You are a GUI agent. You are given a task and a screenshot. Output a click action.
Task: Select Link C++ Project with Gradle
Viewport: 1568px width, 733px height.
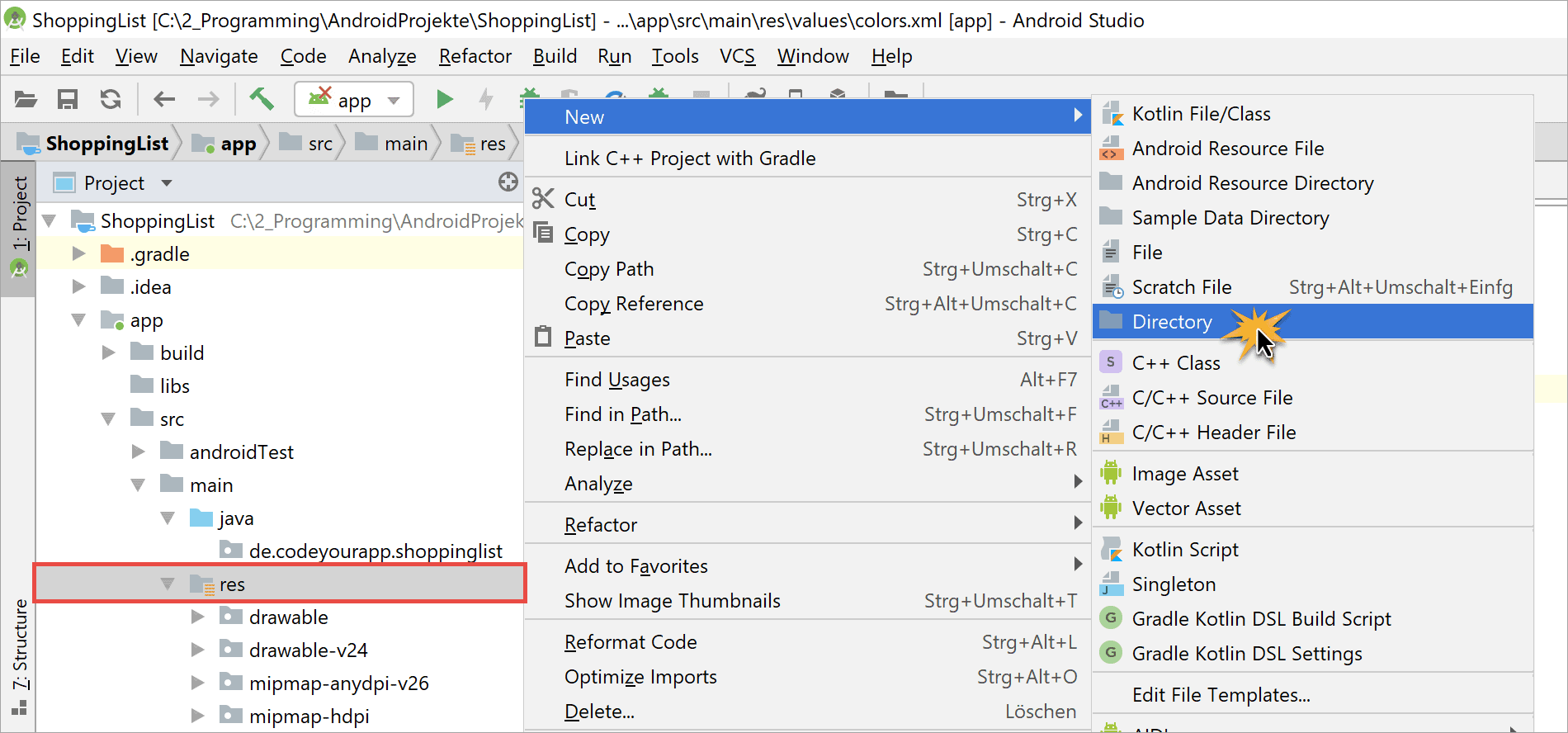808,158
